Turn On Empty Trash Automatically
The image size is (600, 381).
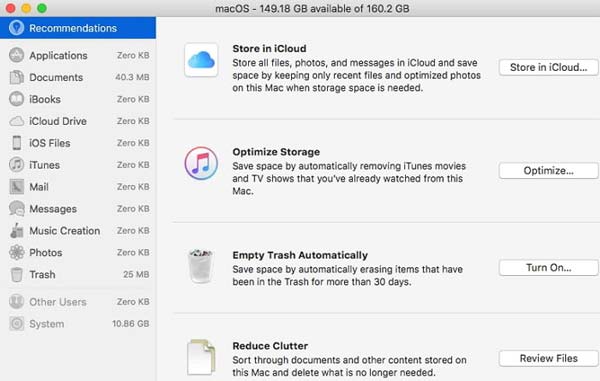click(x=548, y=268)
